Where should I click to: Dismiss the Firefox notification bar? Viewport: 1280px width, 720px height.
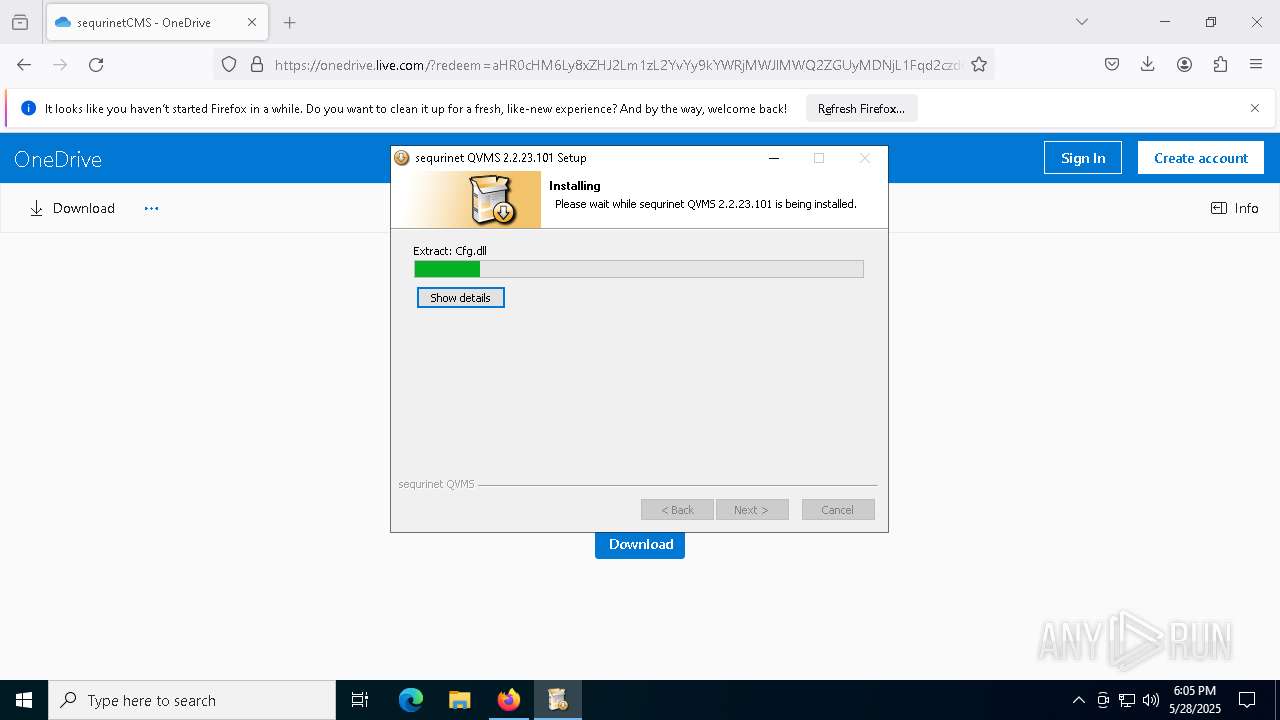click(x=1255, y=108)
